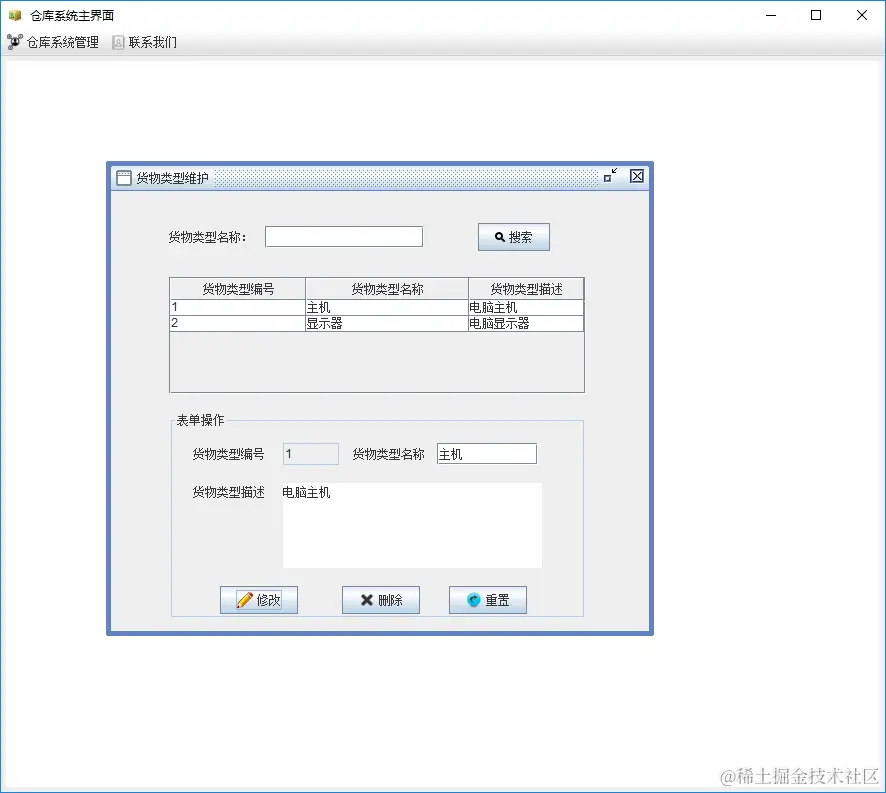
Task: Click the pencil icon on the 修改 button
Action: [244, 599]
